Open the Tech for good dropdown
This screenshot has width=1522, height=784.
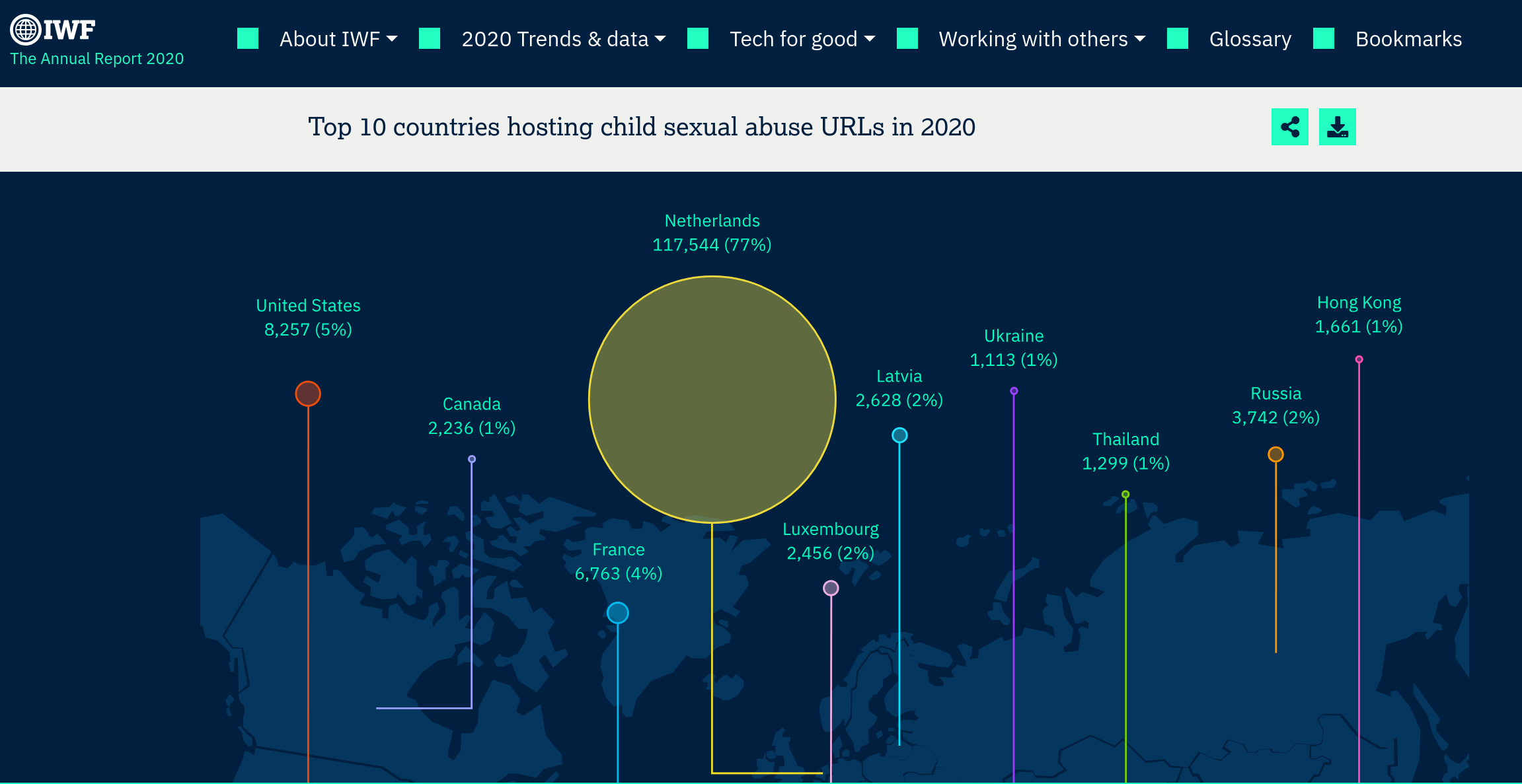point(802,39)
